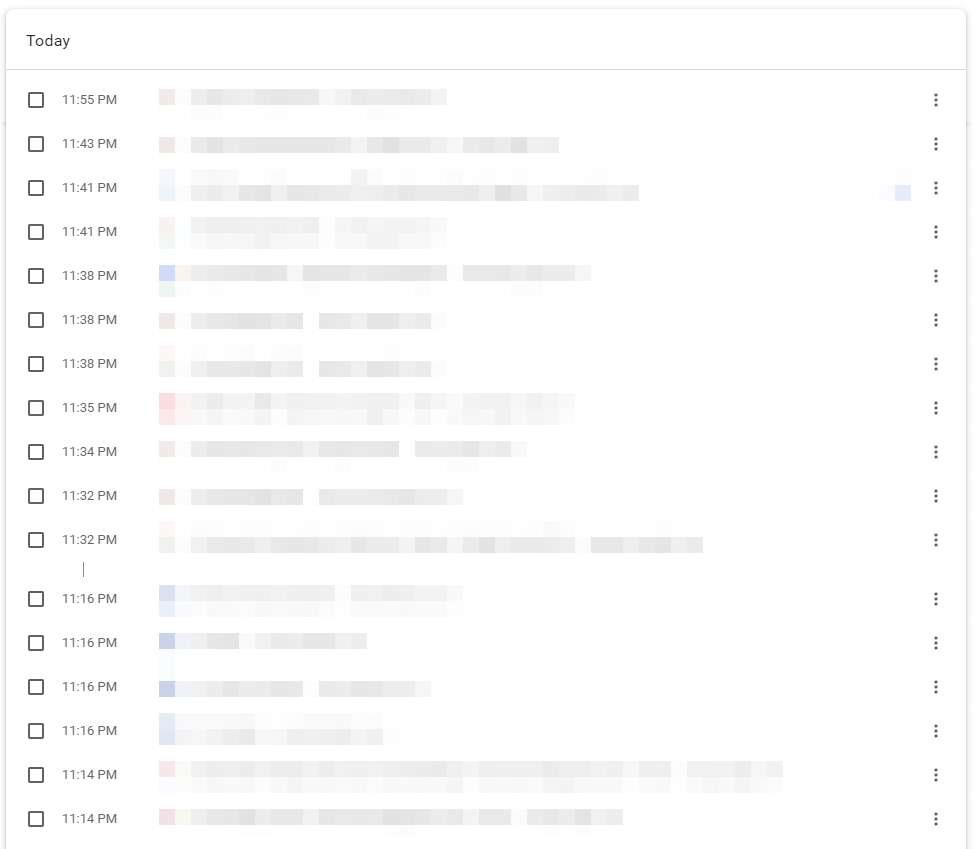Expand the options dropdown for the second 11:41 PM entry
The image size is (975, 849).
[x=935, y=232]
